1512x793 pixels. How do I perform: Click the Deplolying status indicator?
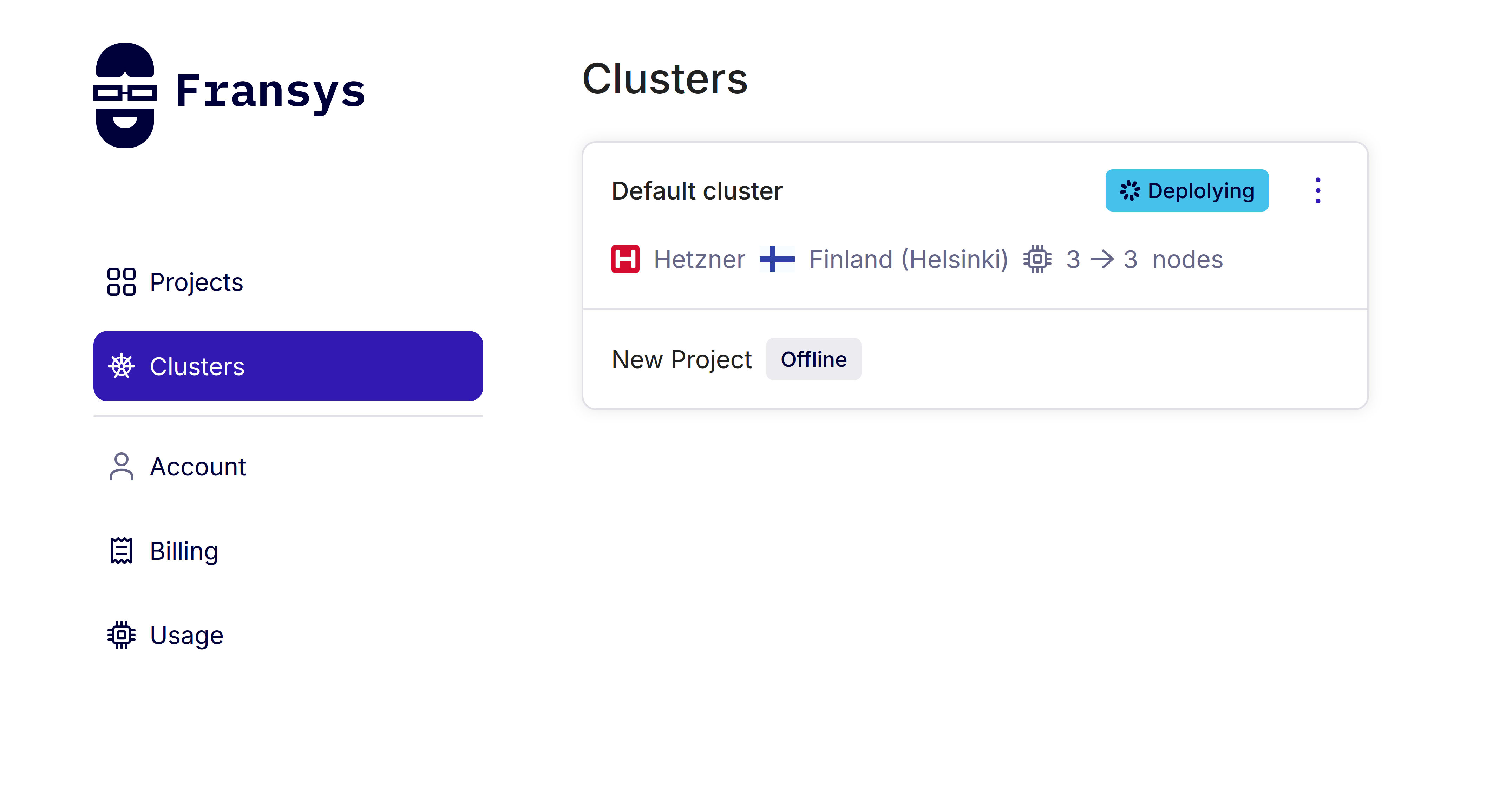tap(1187, 190)
